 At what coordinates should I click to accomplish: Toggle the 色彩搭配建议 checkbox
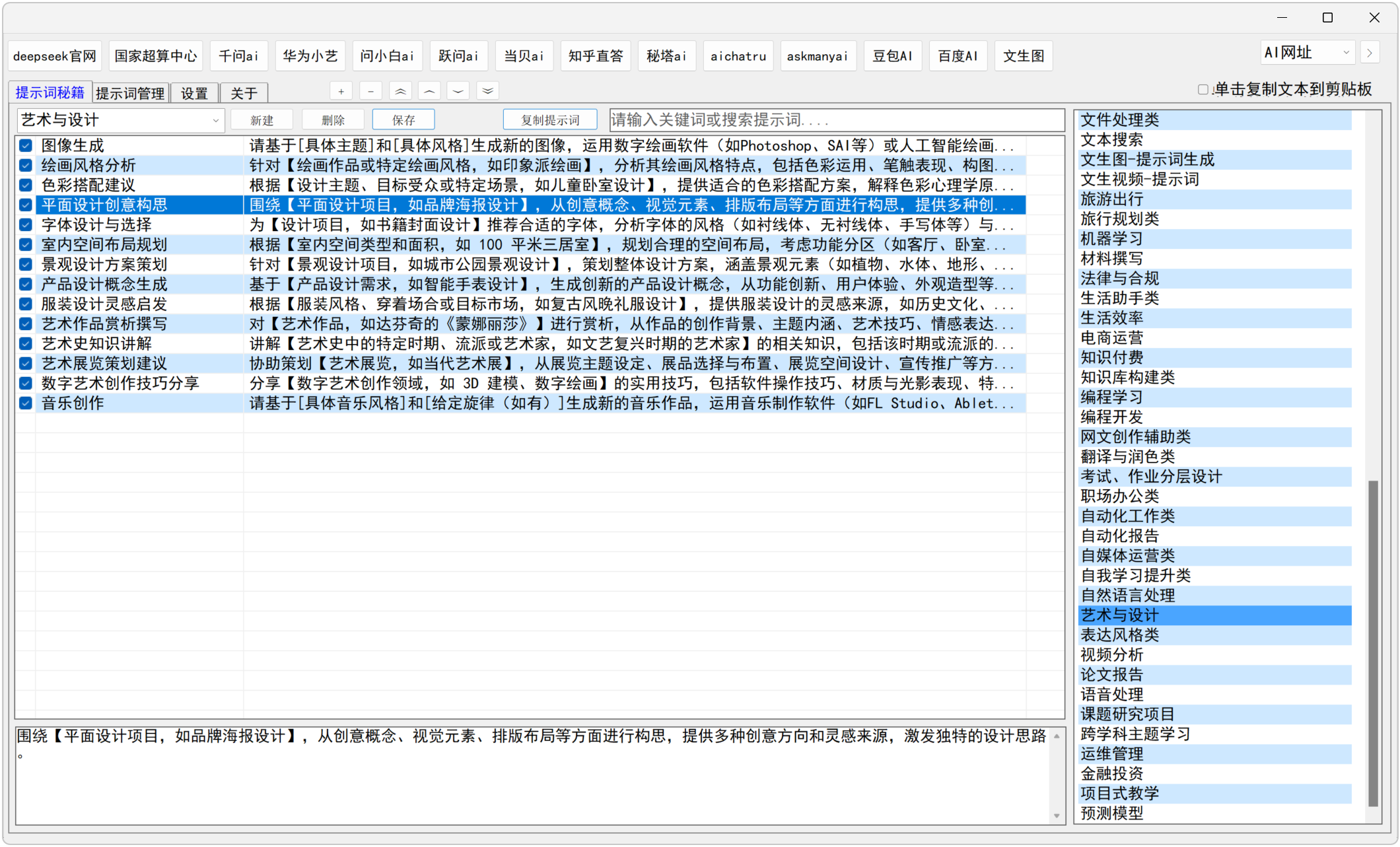click(x=26, y=185)
